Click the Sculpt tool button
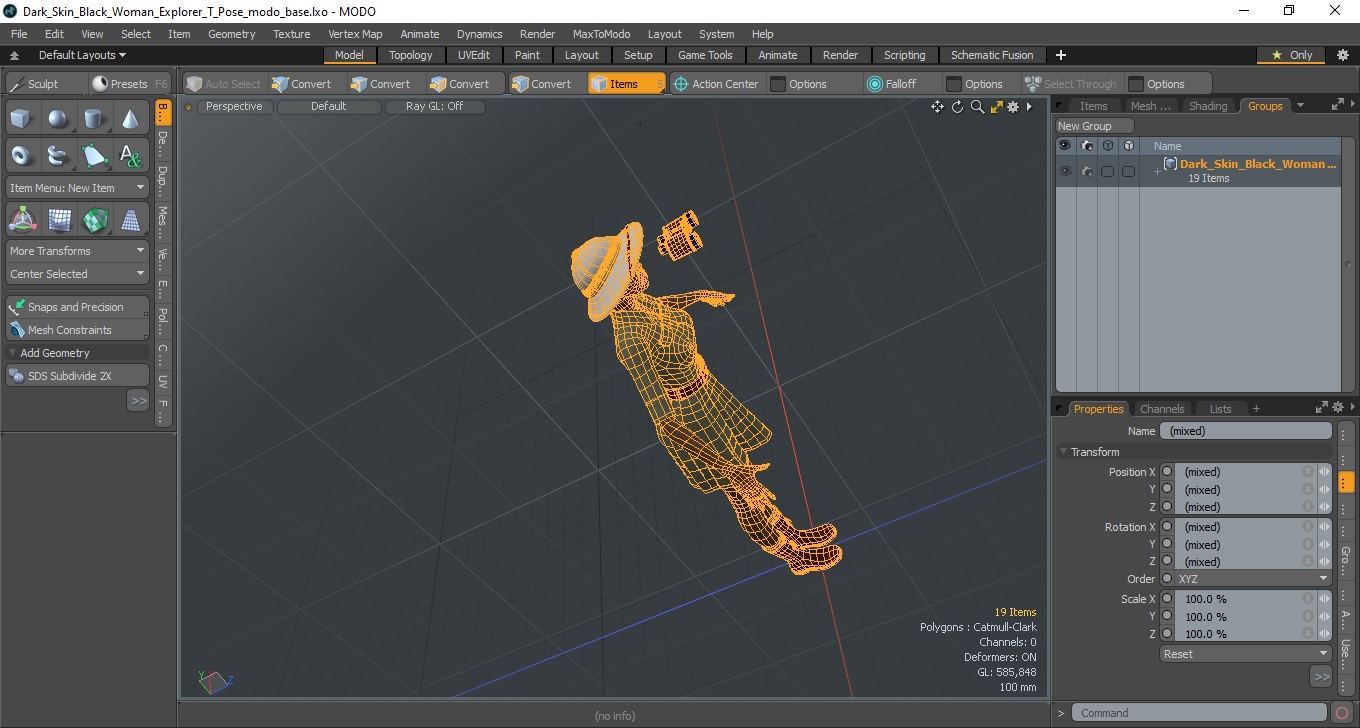This screenshot has height=728, width=1360. (45, 84)
